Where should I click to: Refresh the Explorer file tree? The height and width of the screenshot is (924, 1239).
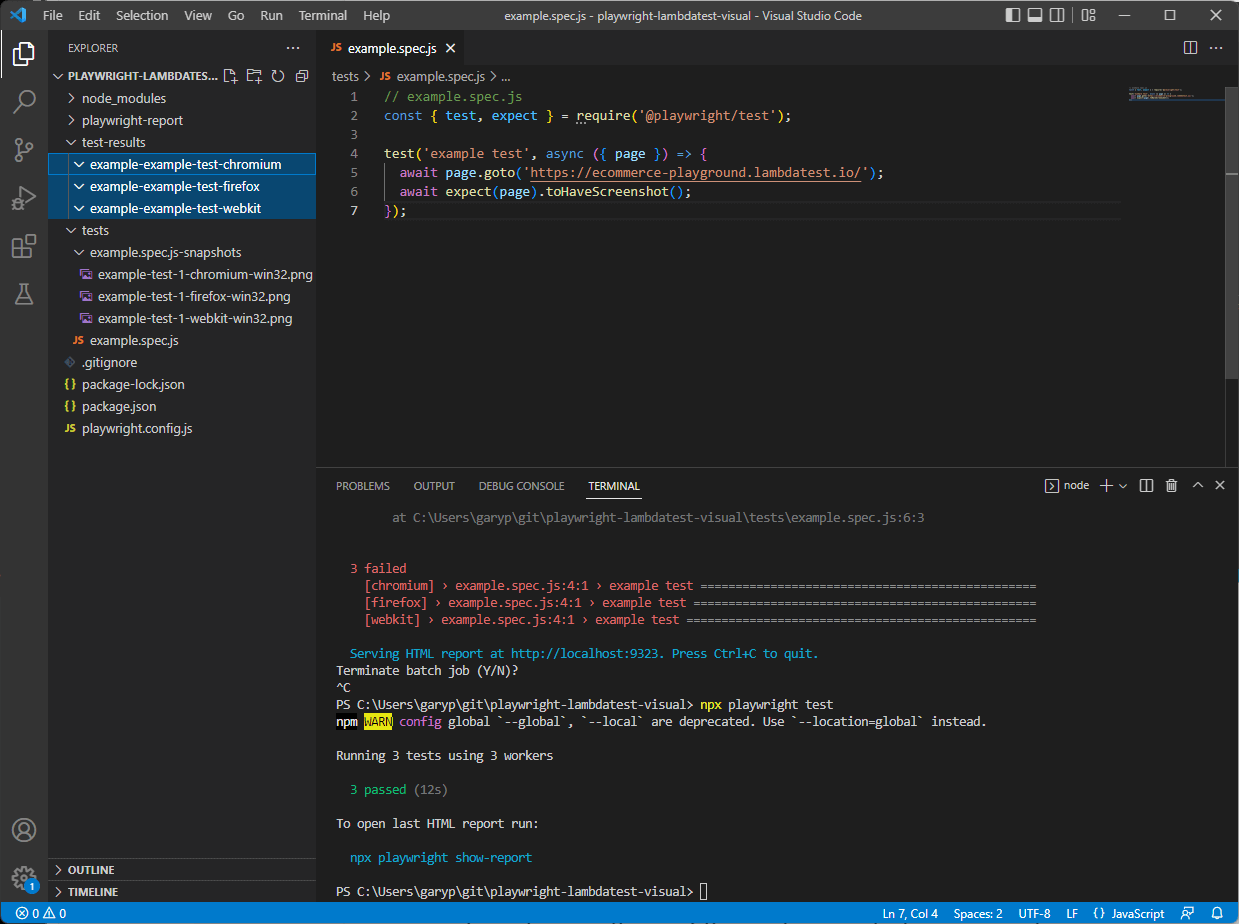click(x=278, y=76)
